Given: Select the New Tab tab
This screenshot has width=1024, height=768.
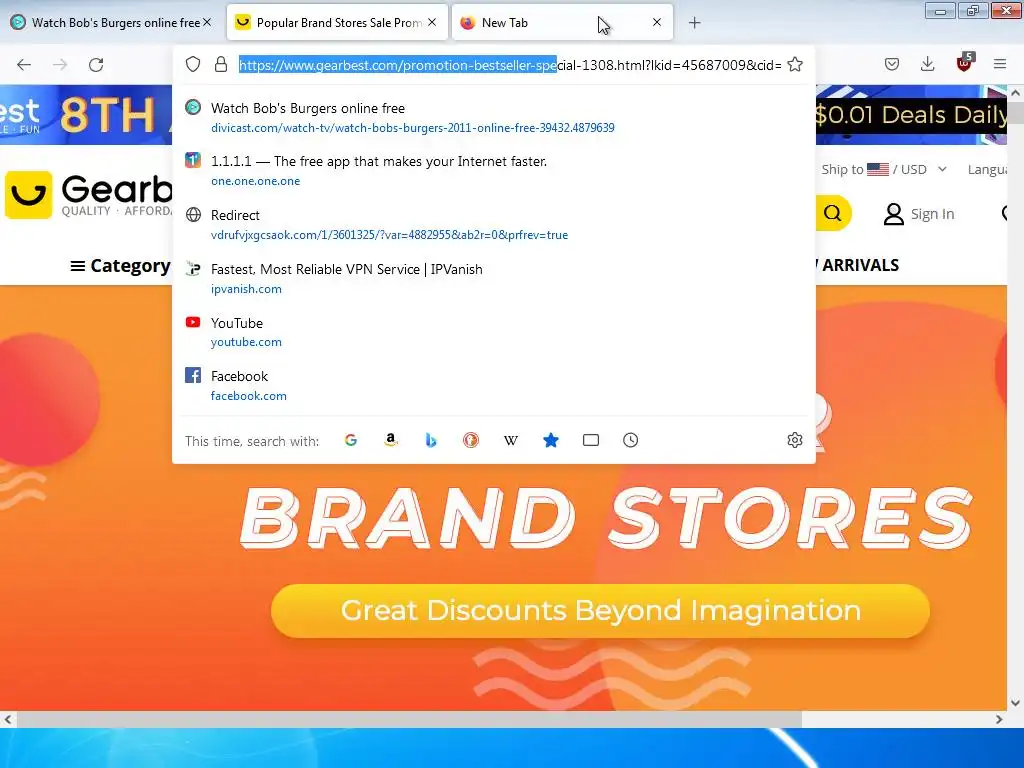Looking at the screenshot, I should coord(562,22).
